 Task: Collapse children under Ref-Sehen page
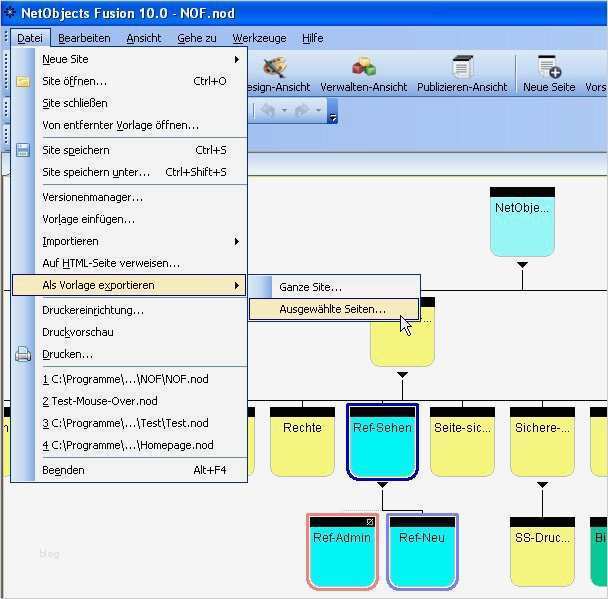pos(382,485)
